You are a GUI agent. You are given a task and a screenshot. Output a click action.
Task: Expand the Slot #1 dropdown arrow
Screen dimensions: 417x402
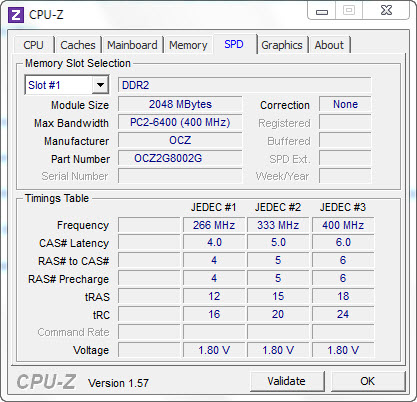coord(100,85)
